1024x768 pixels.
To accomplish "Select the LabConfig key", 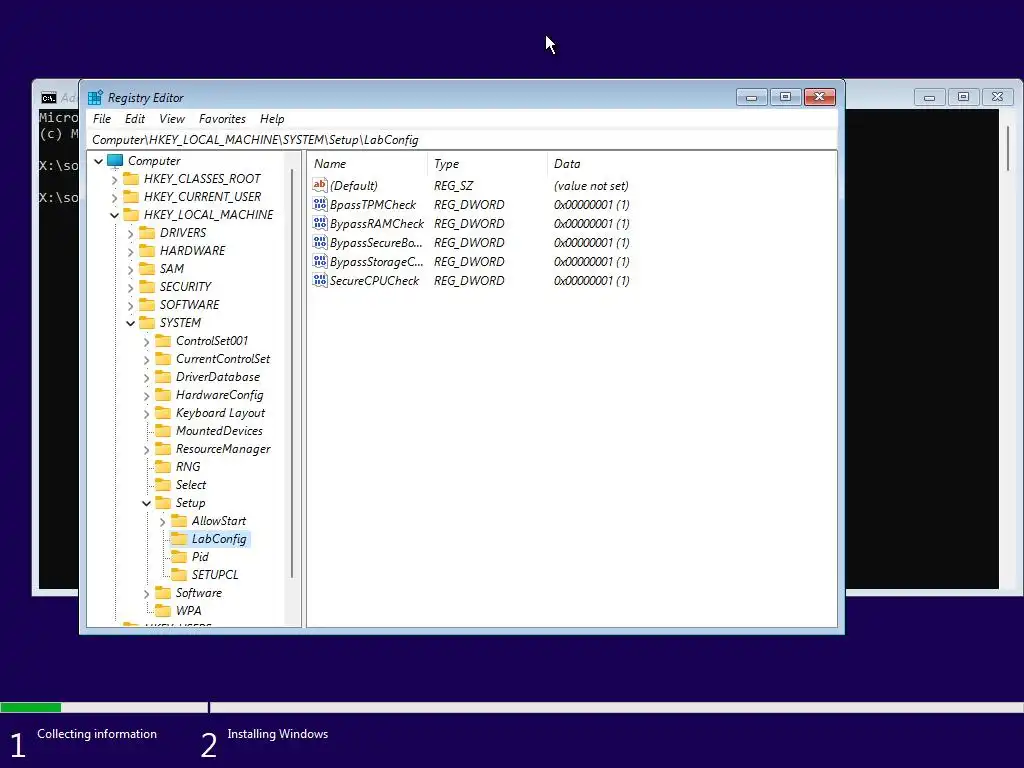I will [x=219, y=539].
